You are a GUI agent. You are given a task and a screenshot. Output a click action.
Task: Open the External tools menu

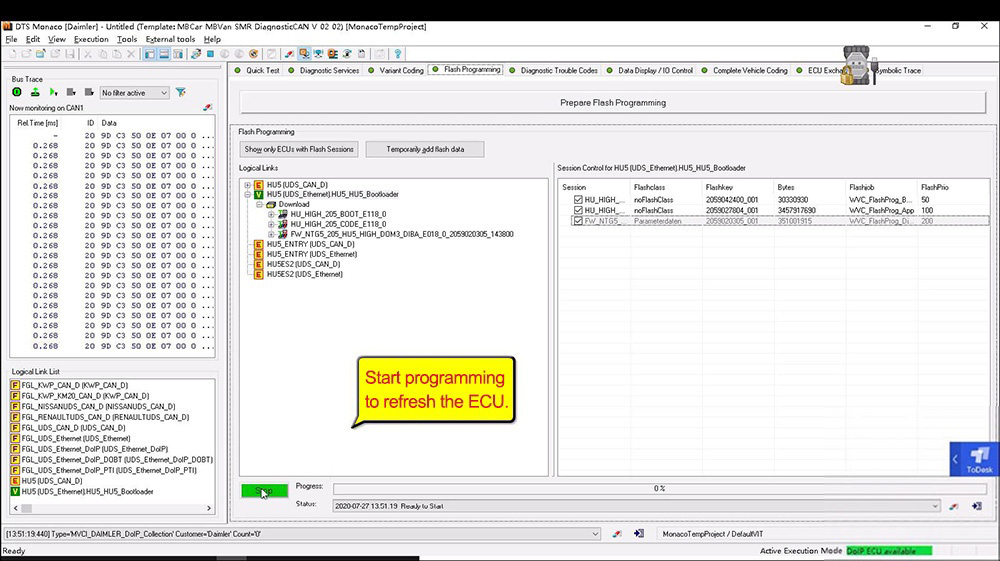point(170,40)
